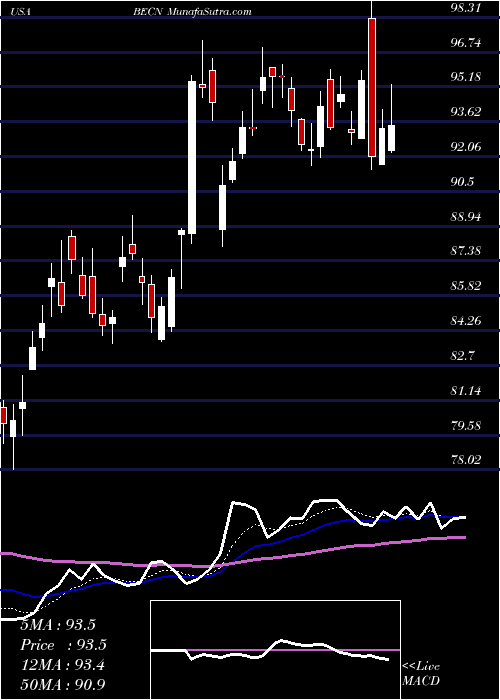
Task: Click the MunafaSutra.com watermark text
Action: point(211,12)
